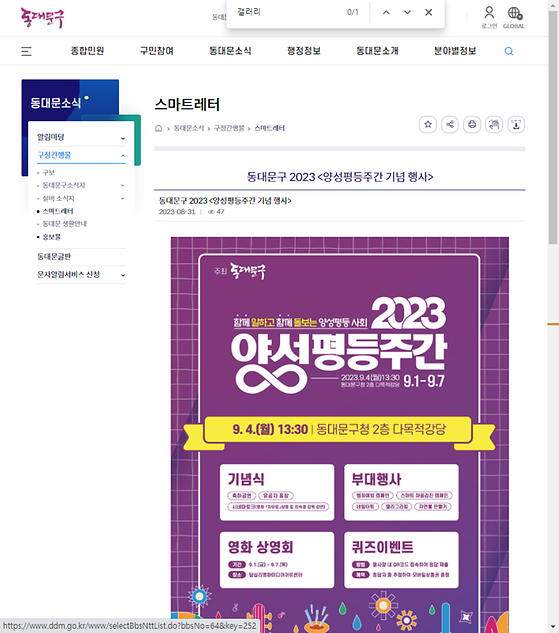
Task: Click the download screen capture icon
Action: click(516, 124)
